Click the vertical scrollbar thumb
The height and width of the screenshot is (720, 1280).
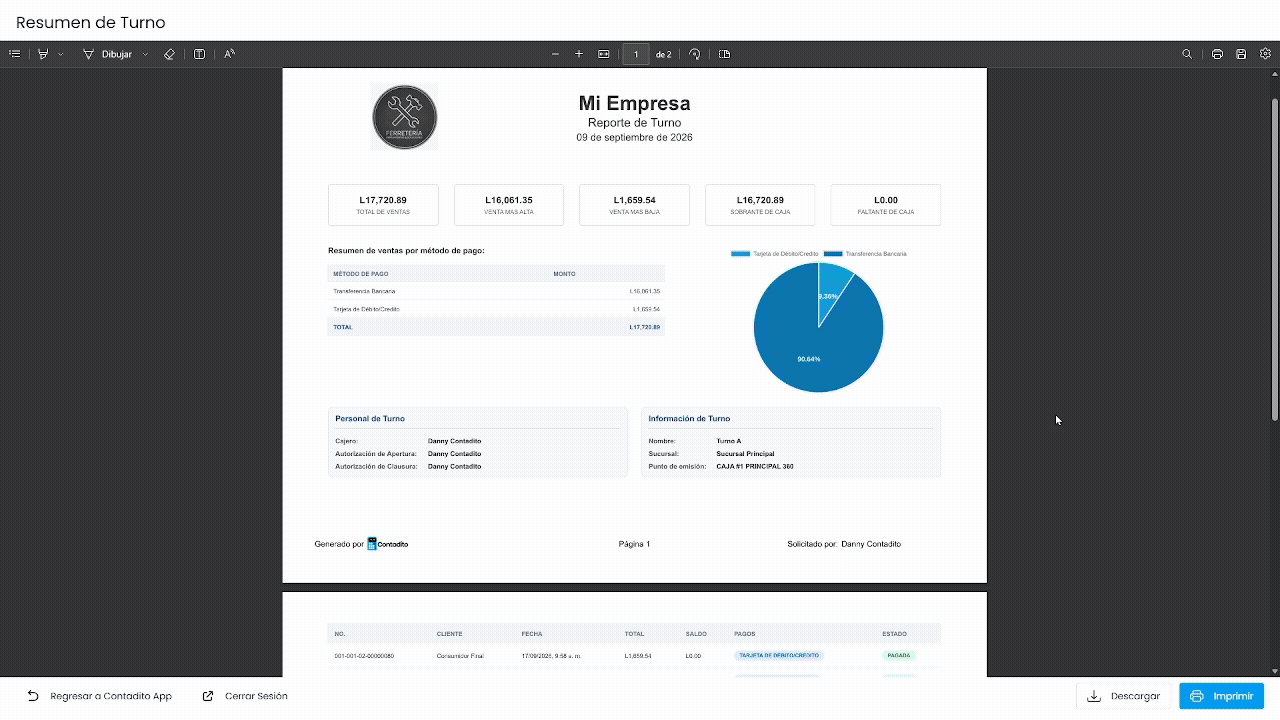(x=1275, y=260)
